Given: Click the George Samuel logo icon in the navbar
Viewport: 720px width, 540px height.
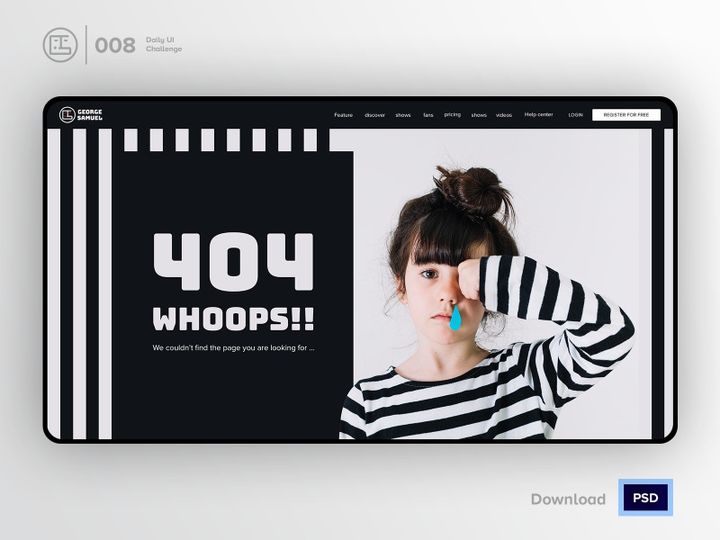Looking at the screenshot, I should [x=67, y=114].
